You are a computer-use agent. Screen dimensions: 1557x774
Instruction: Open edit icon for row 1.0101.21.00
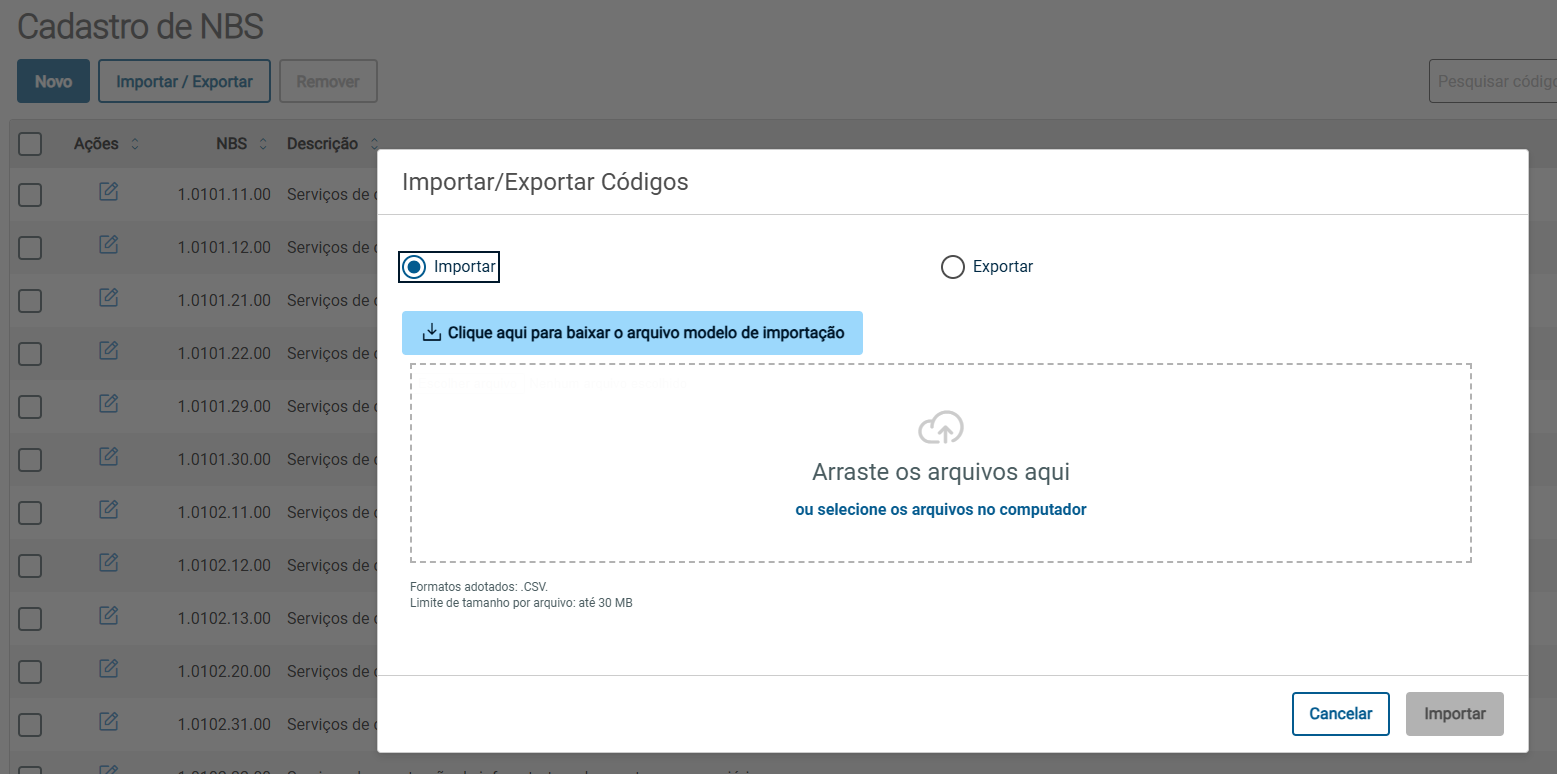click(x=108, y=298)
